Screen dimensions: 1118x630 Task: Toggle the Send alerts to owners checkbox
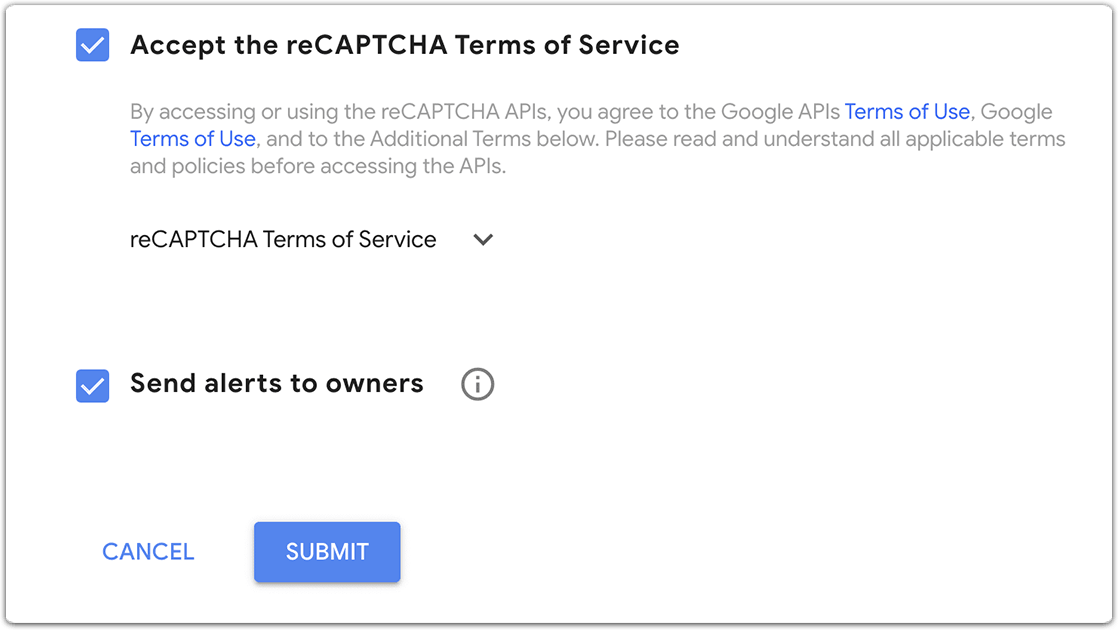tap(93, 386)
